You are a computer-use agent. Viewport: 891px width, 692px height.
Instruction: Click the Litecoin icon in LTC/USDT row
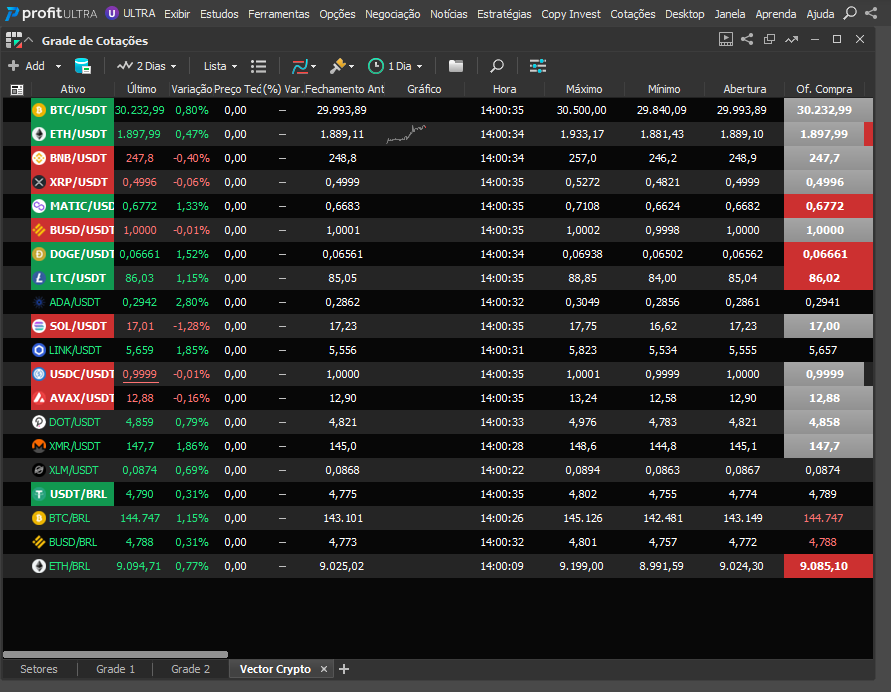click(39, 278)
